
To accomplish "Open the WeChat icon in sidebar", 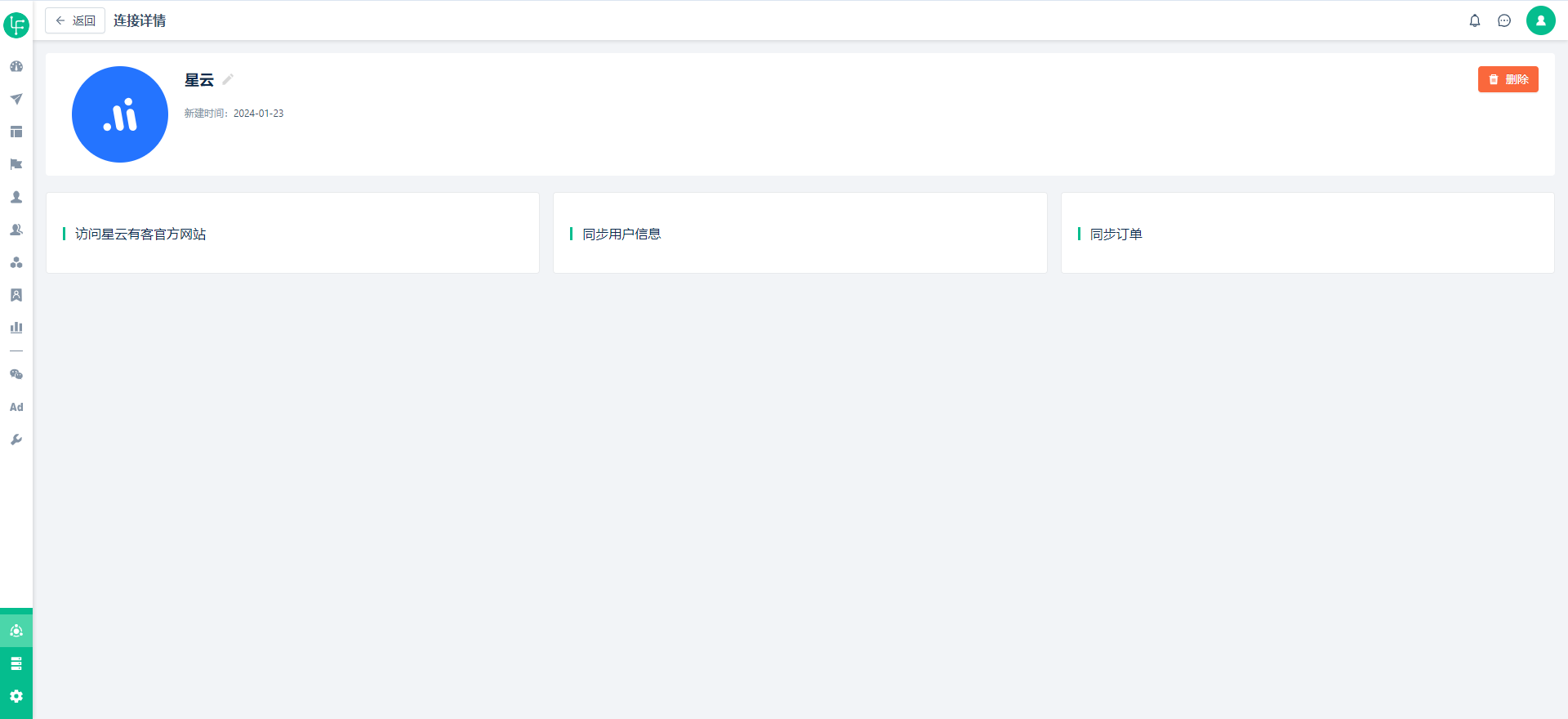I will click(x=16, y=374).
